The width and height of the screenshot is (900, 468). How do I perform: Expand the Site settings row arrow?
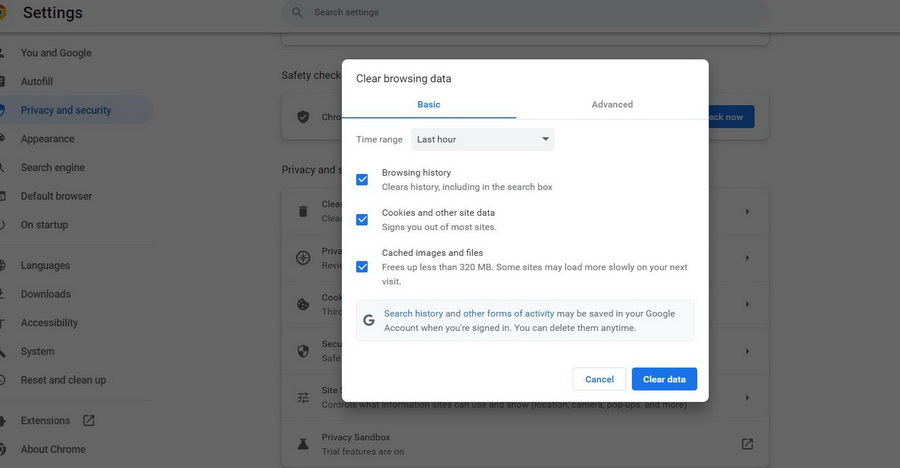pyautogui.click(x=747, y=397)
